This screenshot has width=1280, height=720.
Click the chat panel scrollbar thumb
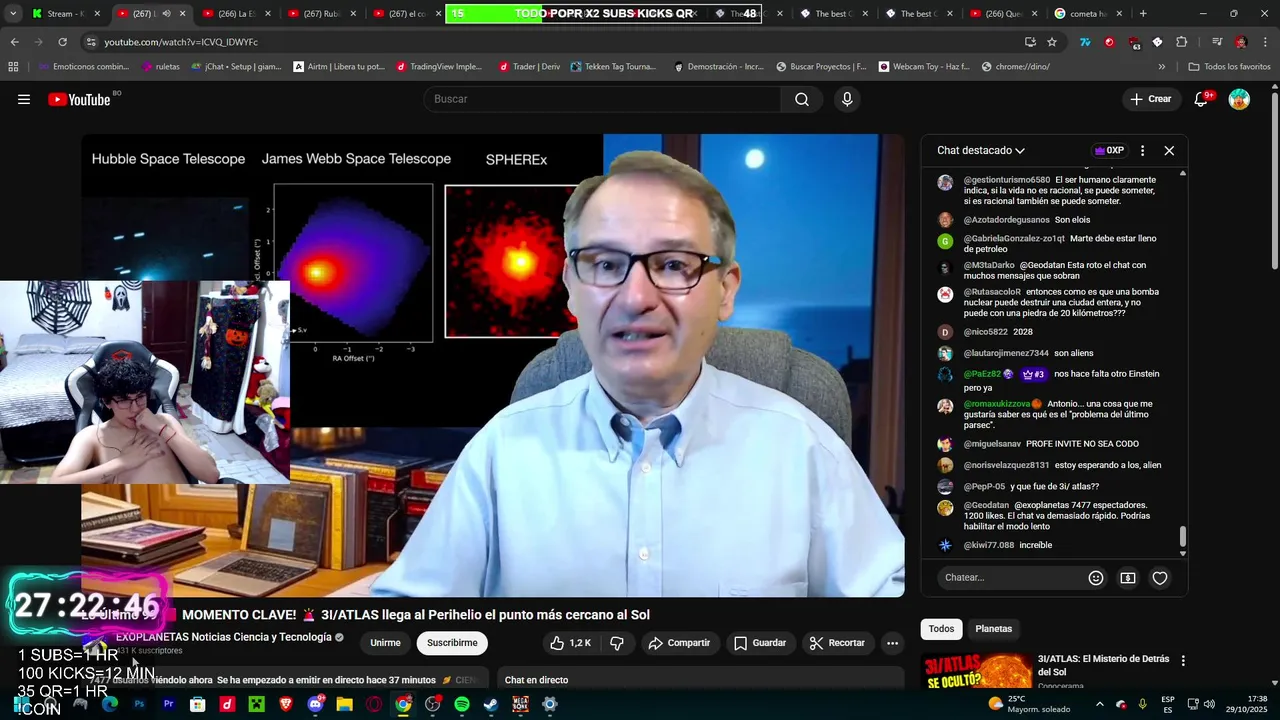pos(1183,537)
